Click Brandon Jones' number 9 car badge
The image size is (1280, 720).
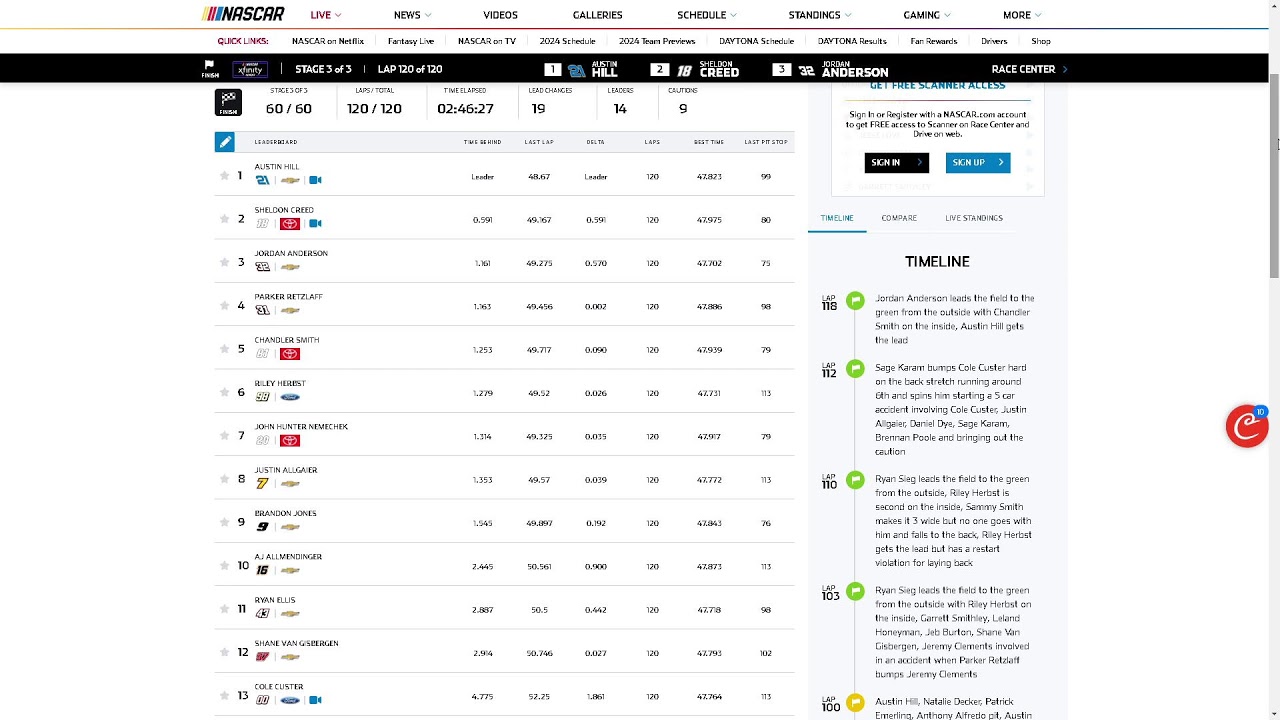[x=262, y=527]
